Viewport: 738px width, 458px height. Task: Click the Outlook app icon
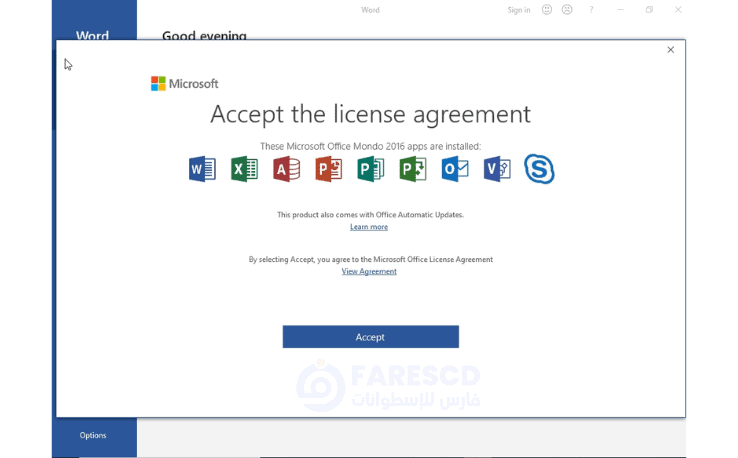pyautogui.click(x=455, y=169)
